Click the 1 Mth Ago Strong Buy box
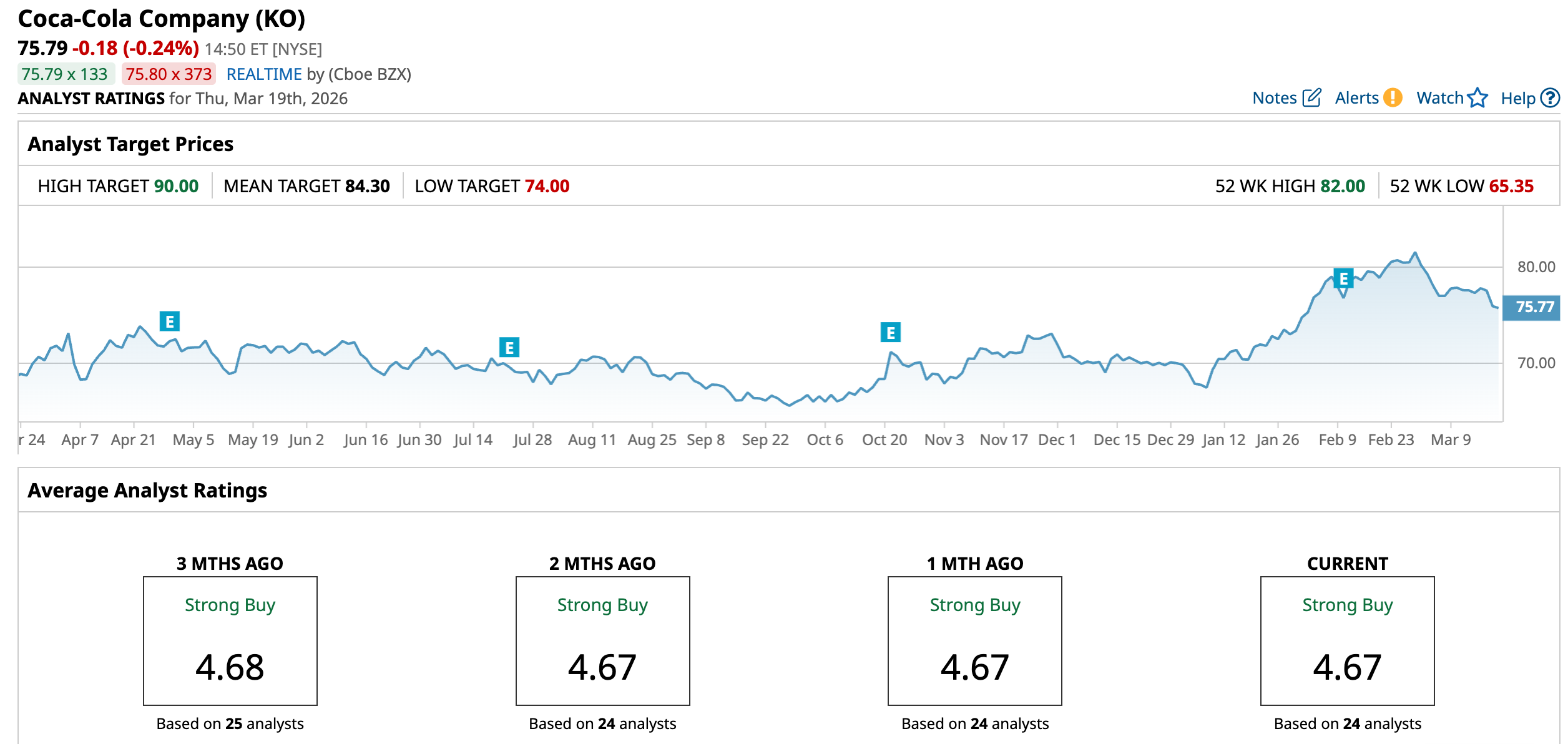 pyautogui.click(x=974, y=641)
